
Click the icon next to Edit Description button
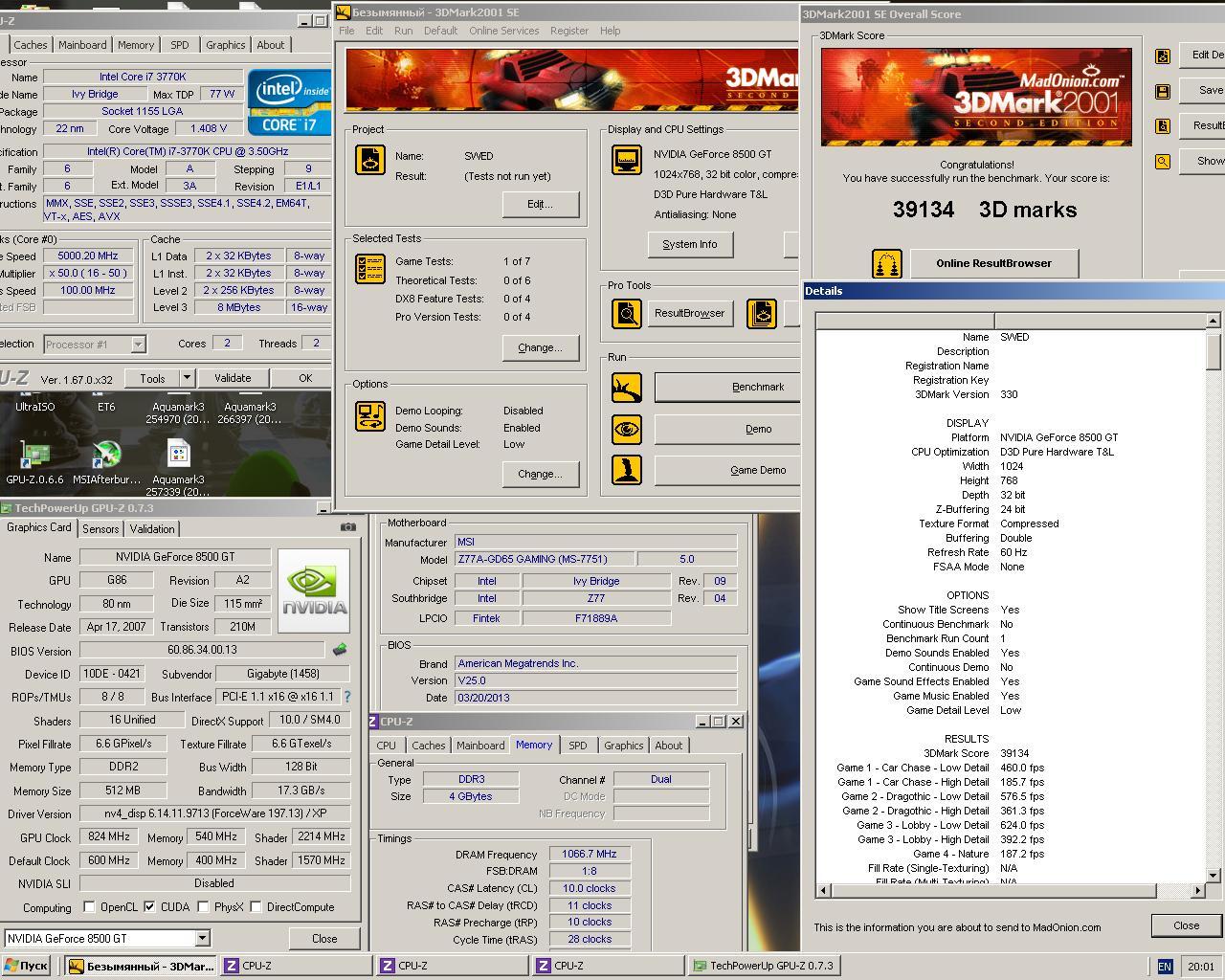pyautogui.click(x=1163, y=56)
